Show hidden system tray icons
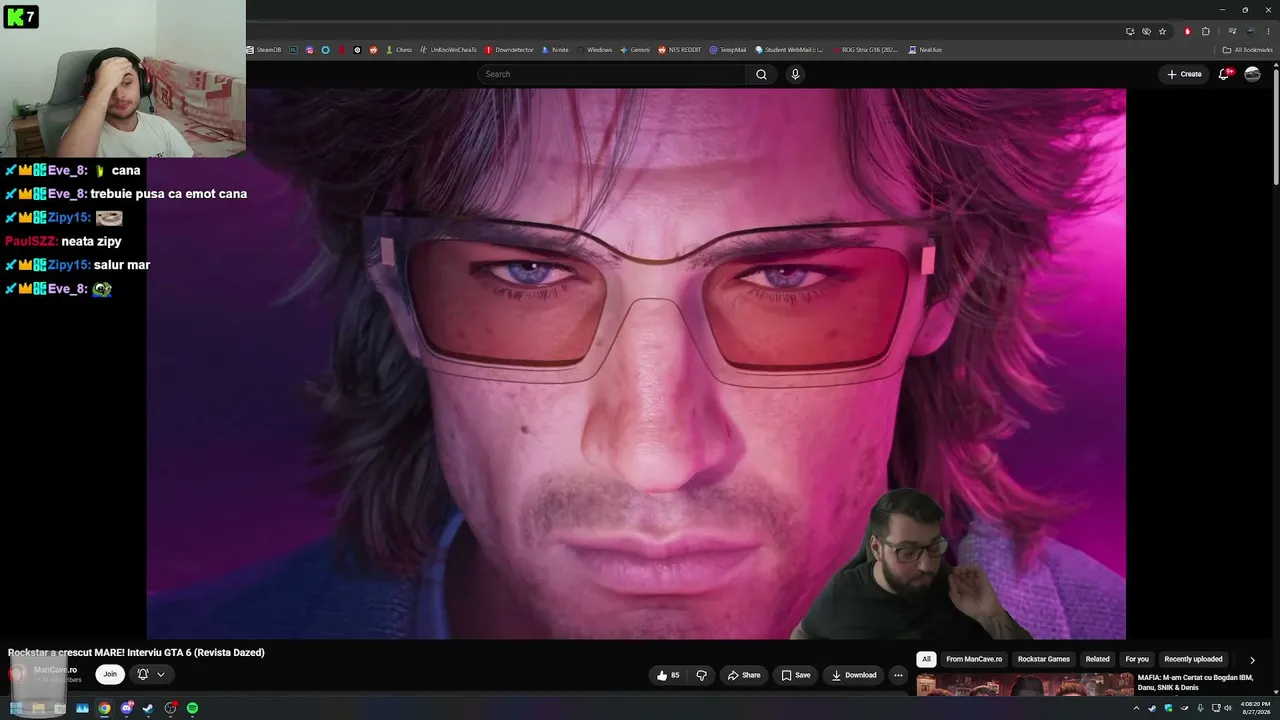This screenshot has height=720, width=1280. pos(1136,708)
